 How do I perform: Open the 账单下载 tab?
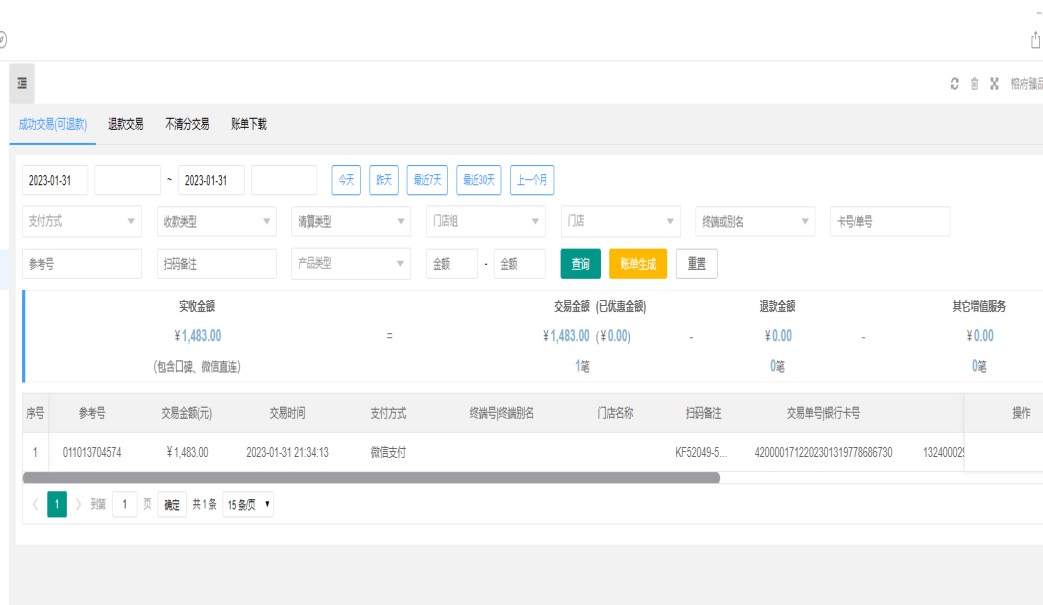[249, 125]
